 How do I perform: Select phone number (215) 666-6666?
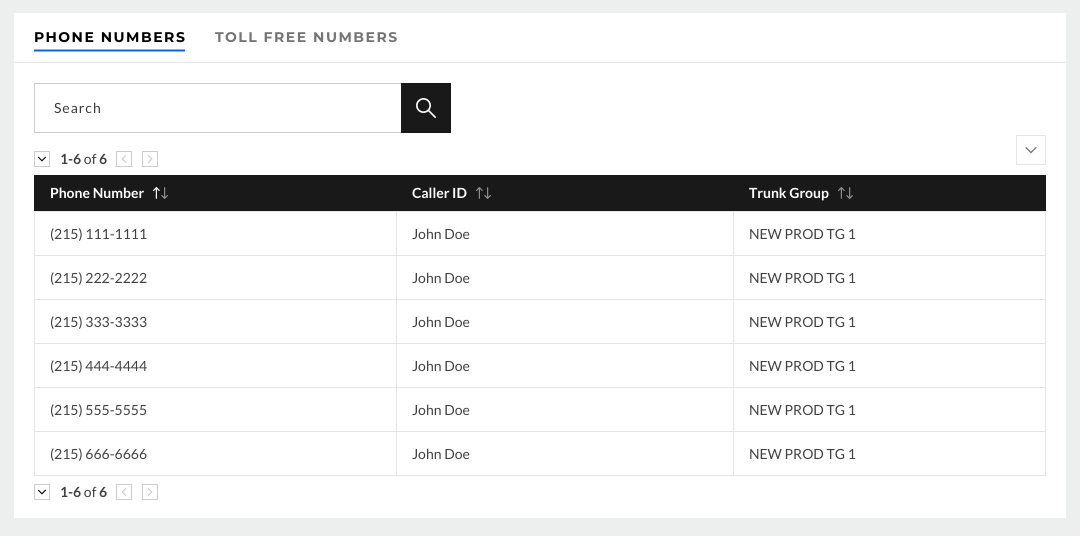pyautogui.click(x=98, y=455)
